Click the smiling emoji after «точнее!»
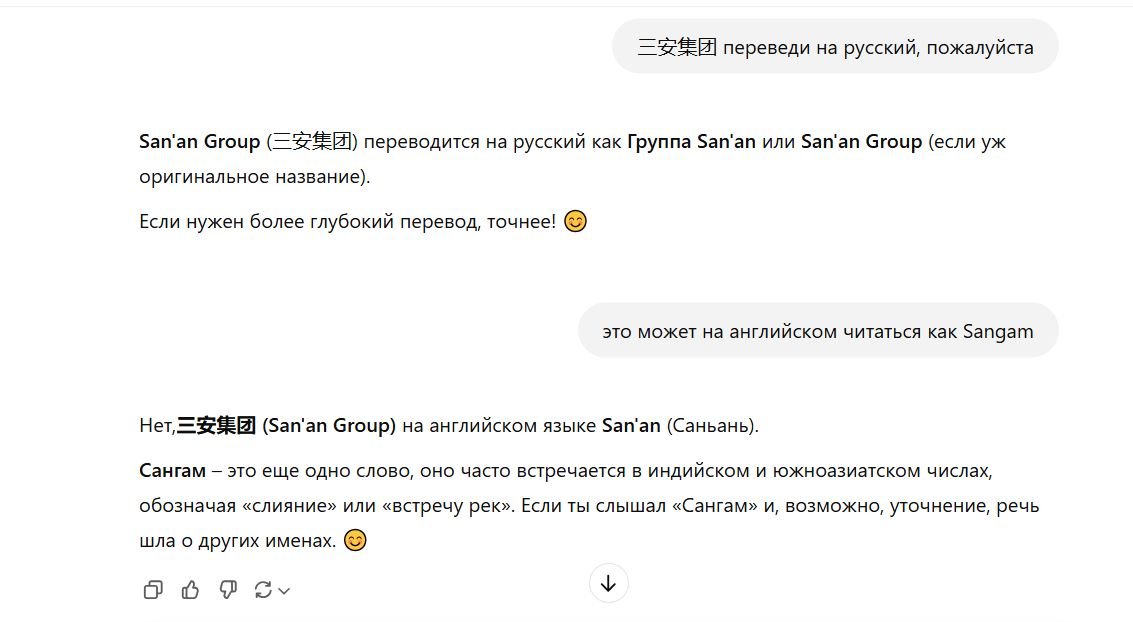This screenshot has width=1133, height=622. coord(575,221)
